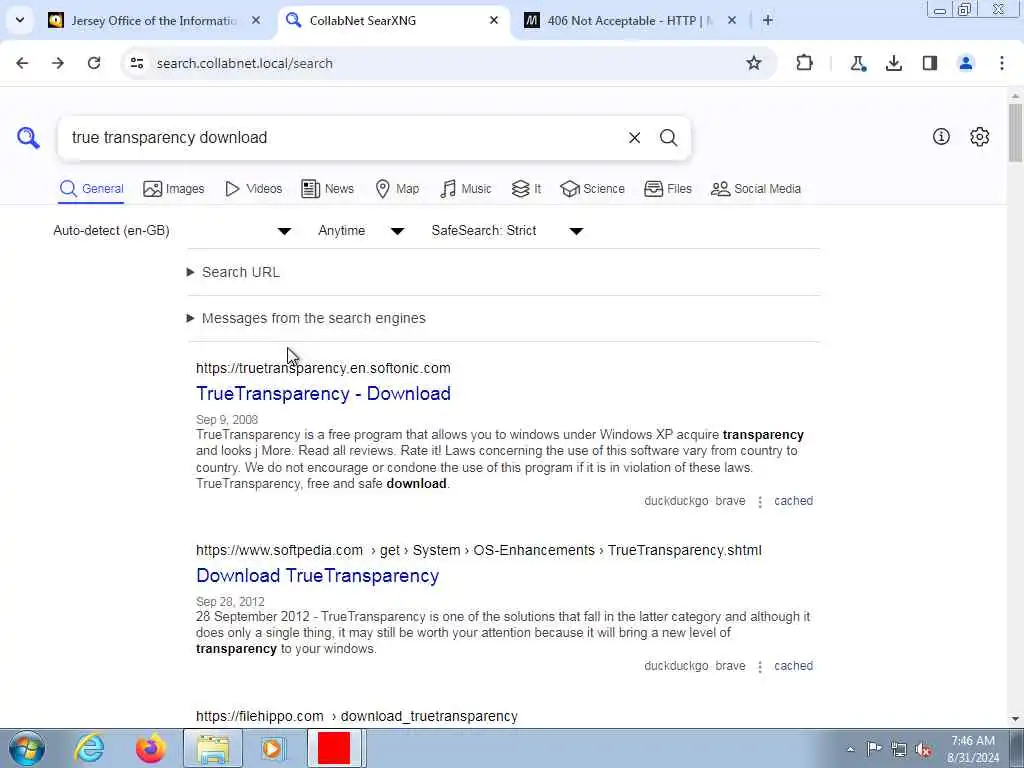Open Windows Explorer from taskbar
The width and height of the screenshot is (1024, 768).
(213, 748)
